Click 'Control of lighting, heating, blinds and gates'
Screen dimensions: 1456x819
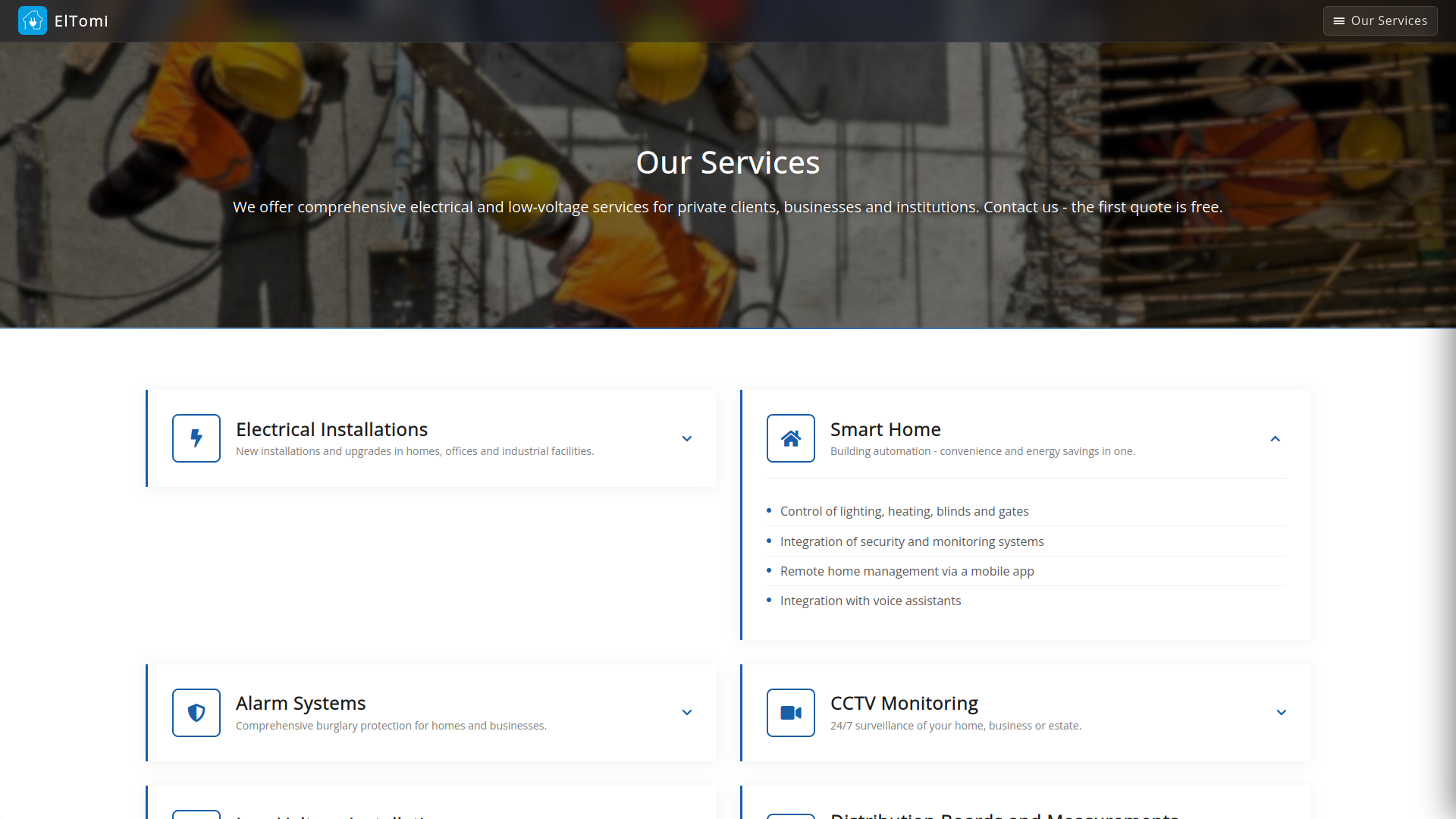904,511
